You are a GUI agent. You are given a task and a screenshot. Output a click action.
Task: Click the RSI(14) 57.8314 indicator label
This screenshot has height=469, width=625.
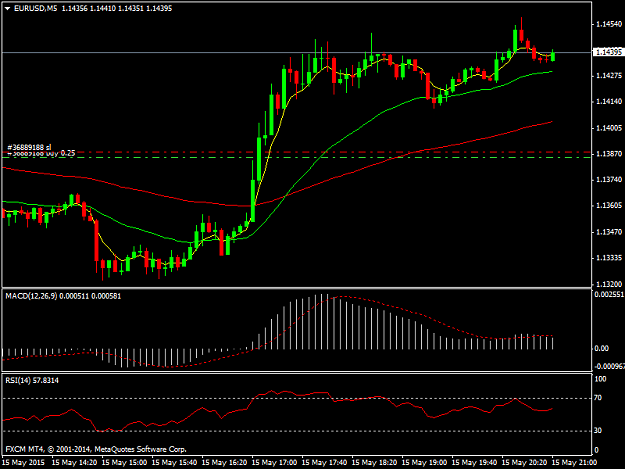click(32, 381)
